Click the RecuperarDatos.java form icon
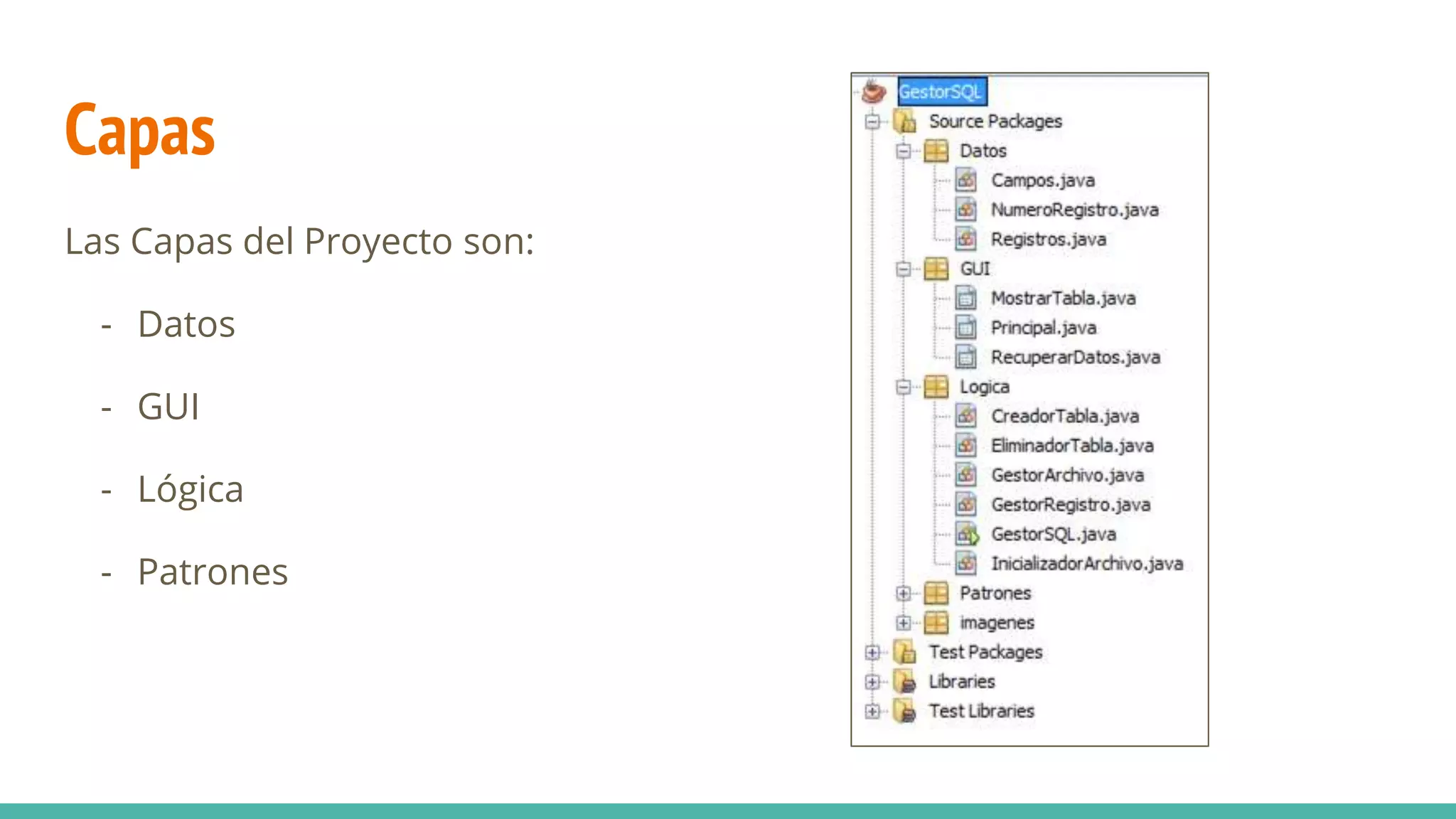Viewport: 1456px width, 819px height. coord(966,358)
